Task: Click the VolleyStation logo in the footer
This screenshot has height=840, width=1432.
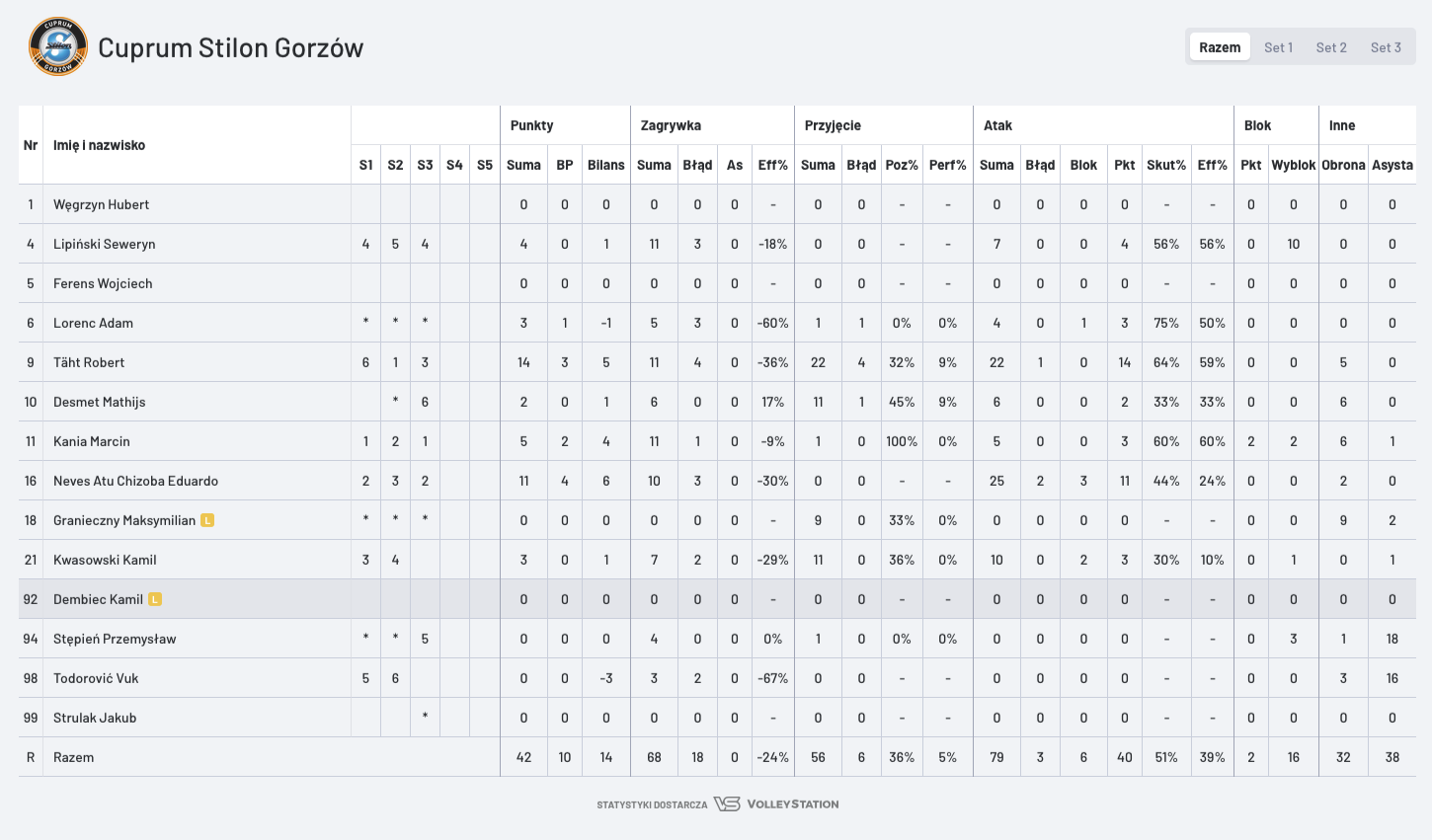Action: [x=776, y=804]
